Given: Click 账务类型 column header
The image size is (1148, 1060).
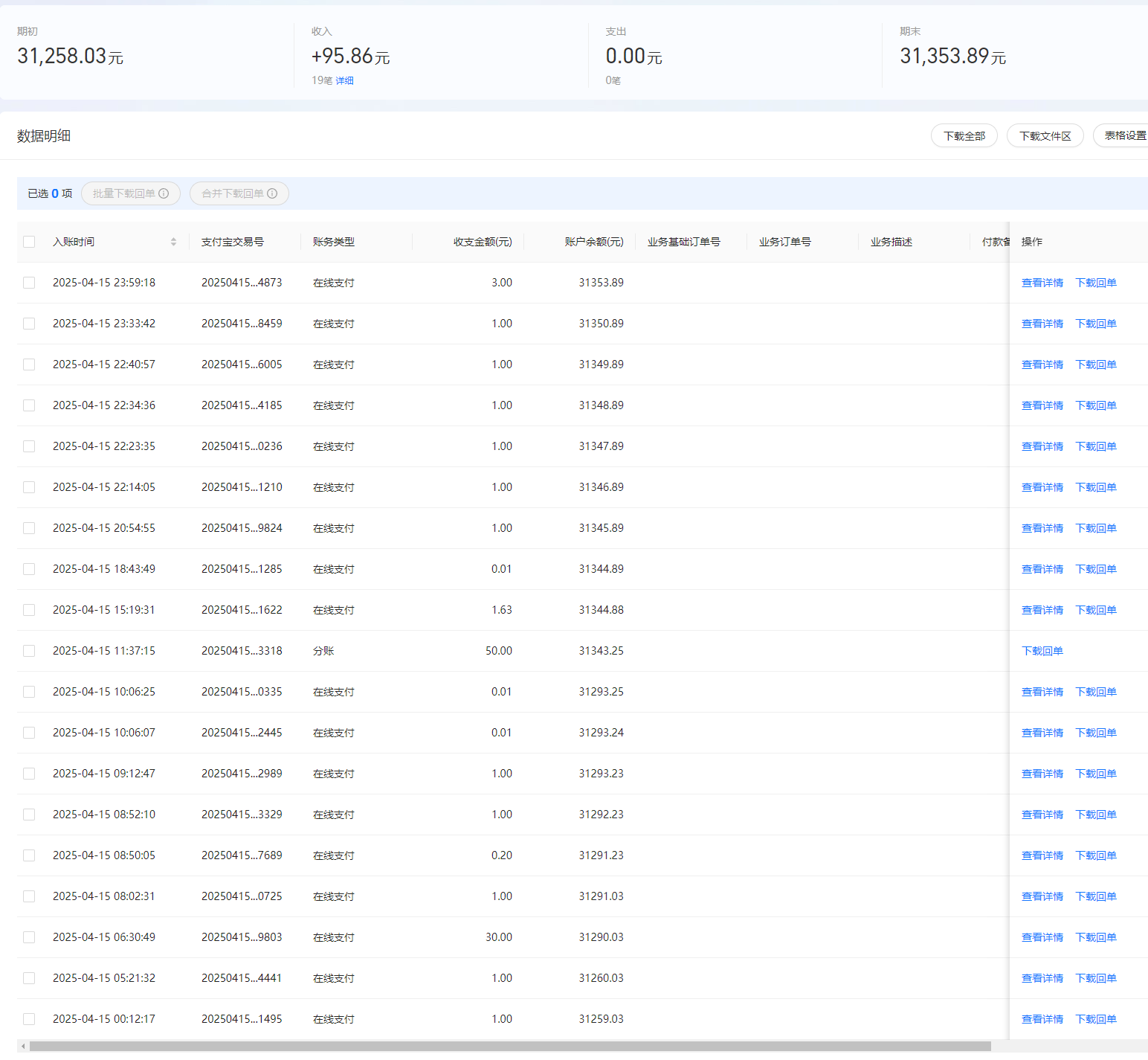Looking at the screenshot, I should click(x=334, y=242).
